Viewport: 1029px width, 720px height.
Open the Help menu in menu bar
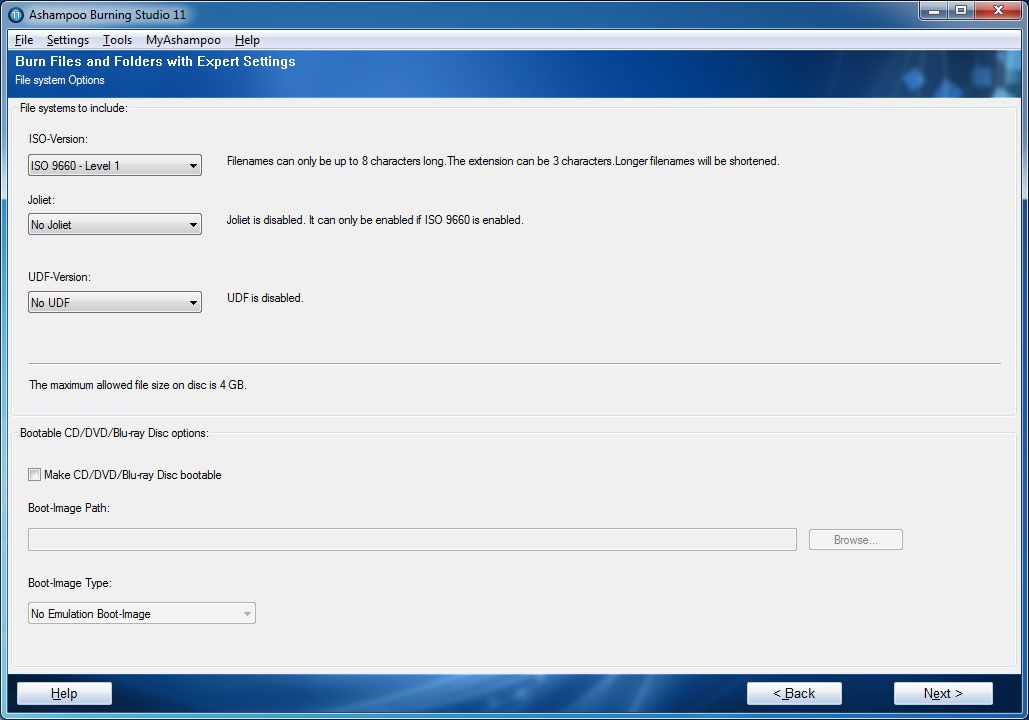click(x=247, y=40)
